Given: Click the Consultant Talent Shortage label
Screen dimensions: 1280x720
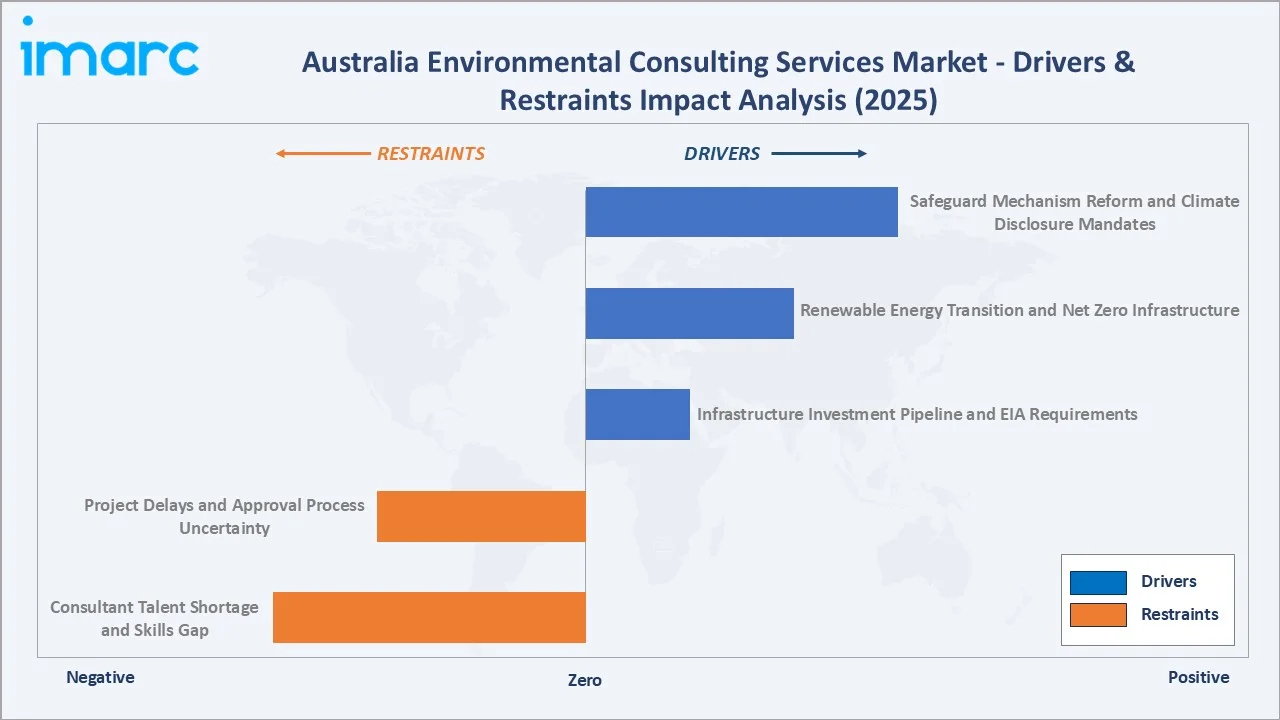Looking at the screenshot, I should point(154,618).
